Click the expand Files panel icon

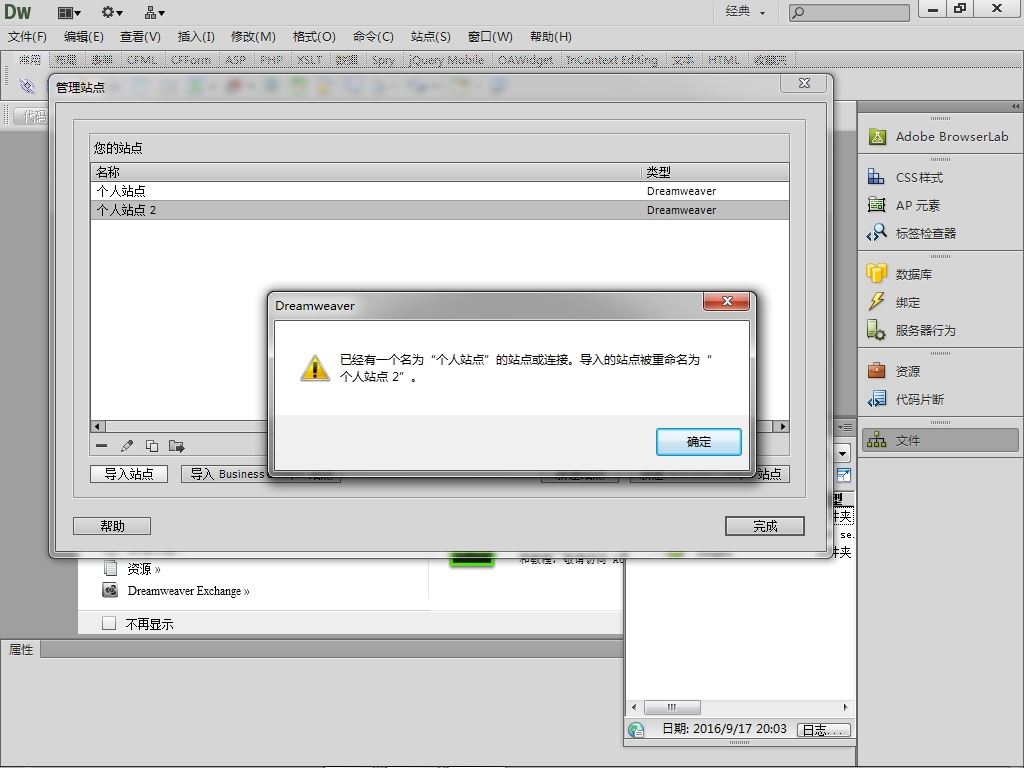pyautogui.click(x=844, y=475)
